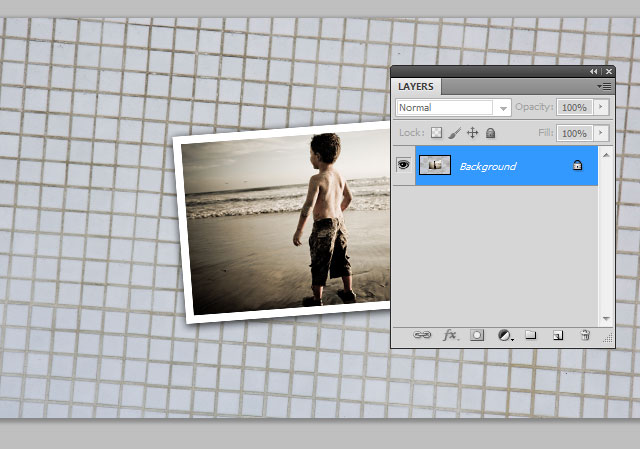The width and height of the screenshot is (640, 449).
Task: Click the layers scrollbar down arrow
Action: point(606,318)
